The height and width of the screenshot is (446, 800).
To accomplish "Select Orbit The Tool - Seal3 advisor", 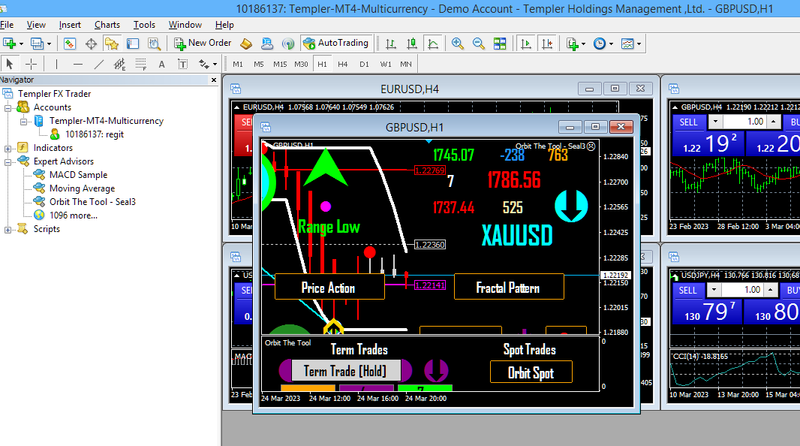I will click(x=92, y=202).
